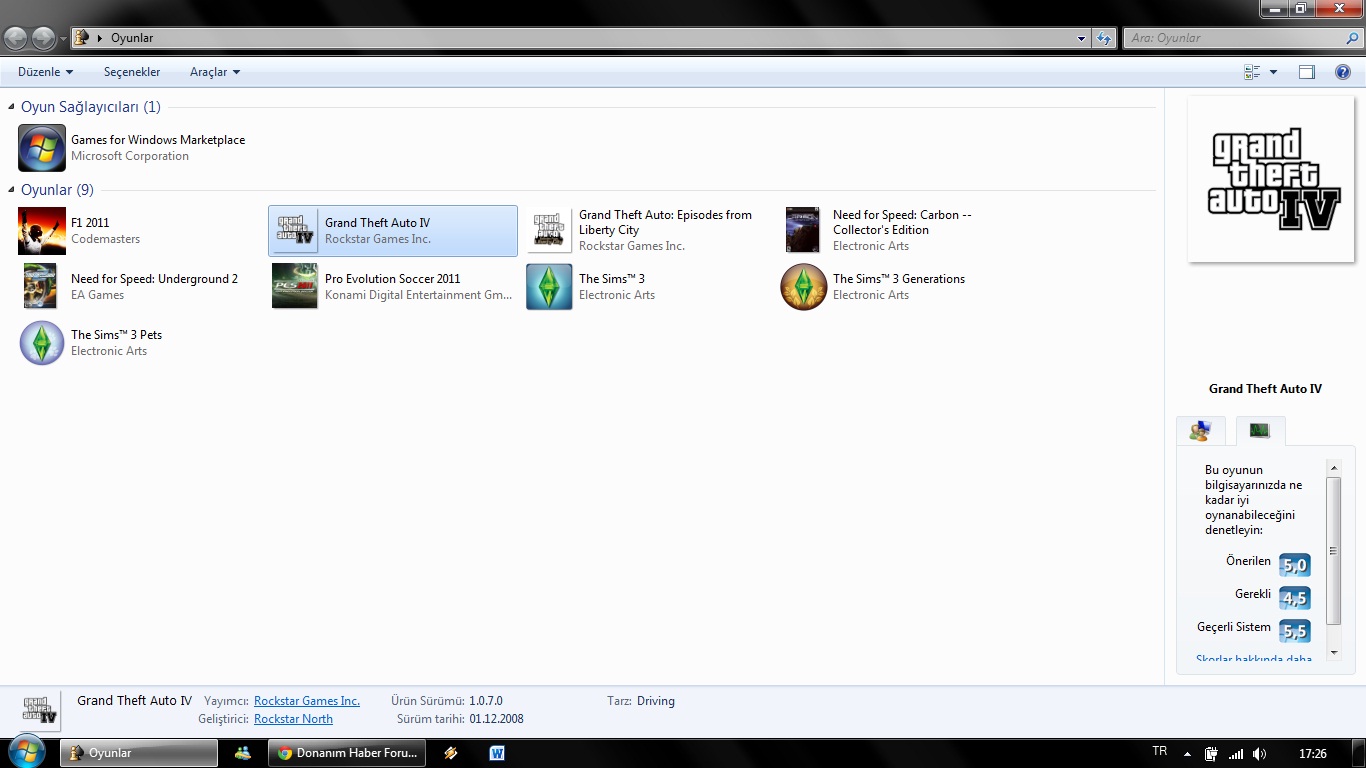
Task: Click the Oyunlar breadcrumb arrow
Action: pos(100,38)
